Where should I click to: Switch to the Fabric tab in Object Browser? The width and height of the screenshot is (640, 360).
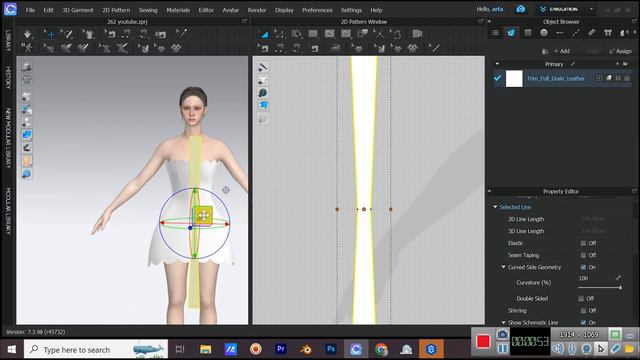click(511, 33)
